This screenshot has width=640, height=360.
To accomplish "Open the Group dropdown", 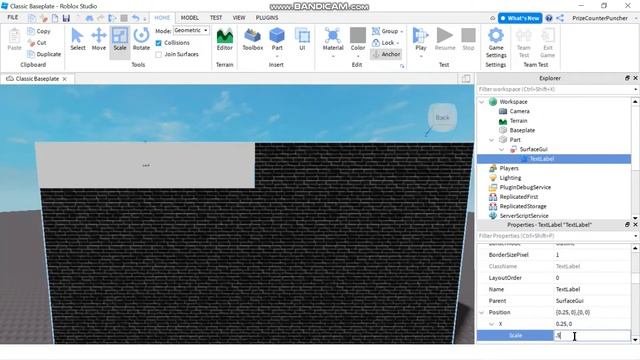I will pyautogui.click(x=387, y=31).
